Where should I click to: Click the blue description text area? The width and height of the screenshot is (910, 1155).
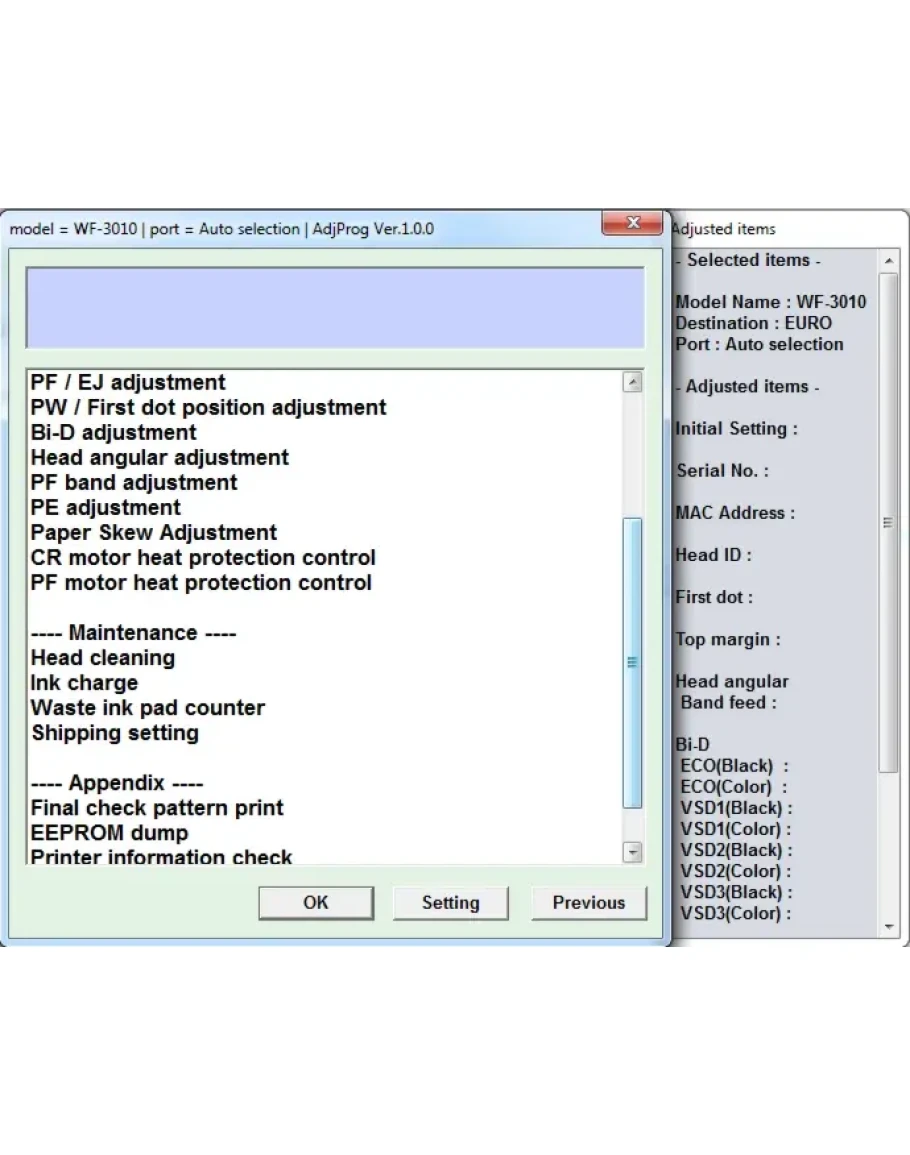click(x=334, y=307)
